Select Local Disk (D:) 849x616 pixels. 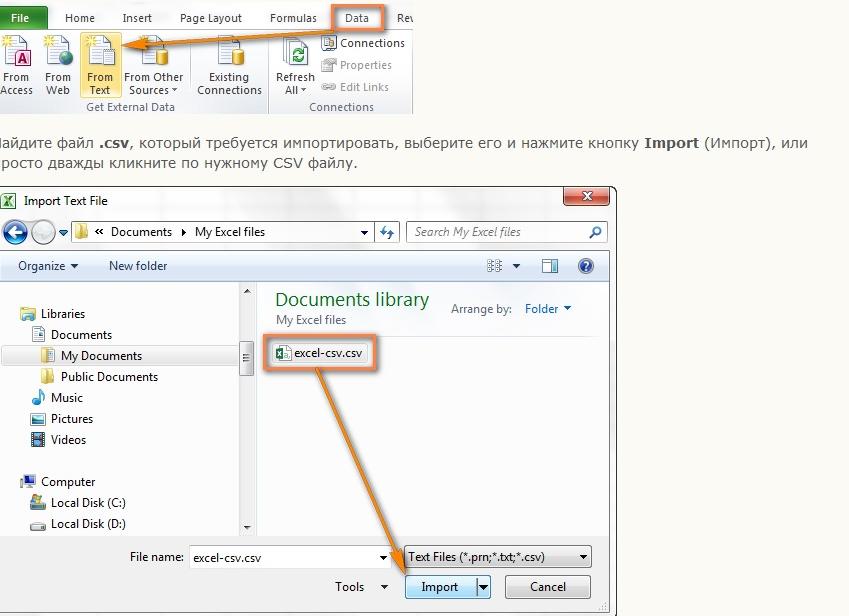[78, 524]
